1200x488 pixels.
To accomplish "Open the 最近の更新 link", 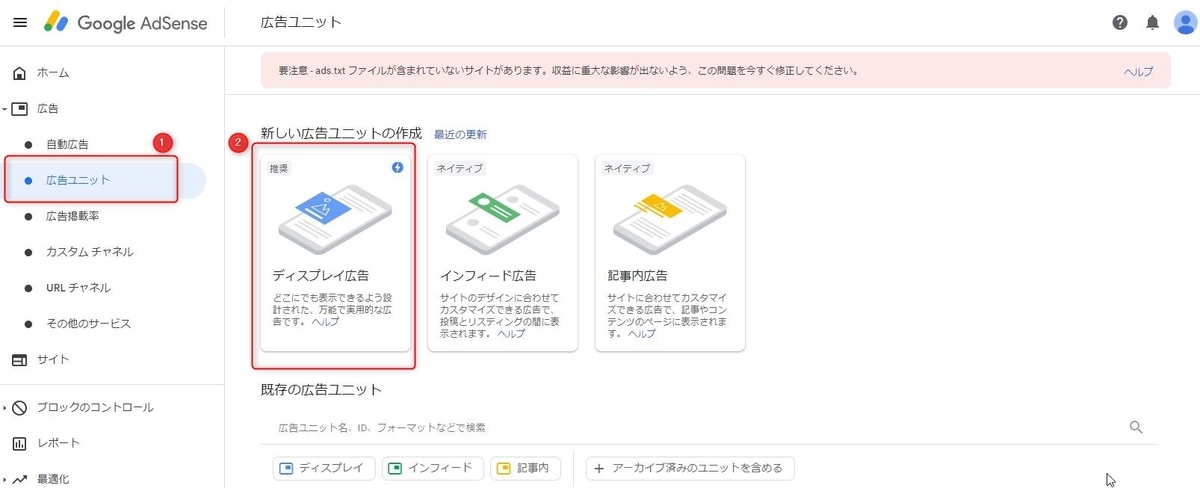I will (x=460, y=134).
